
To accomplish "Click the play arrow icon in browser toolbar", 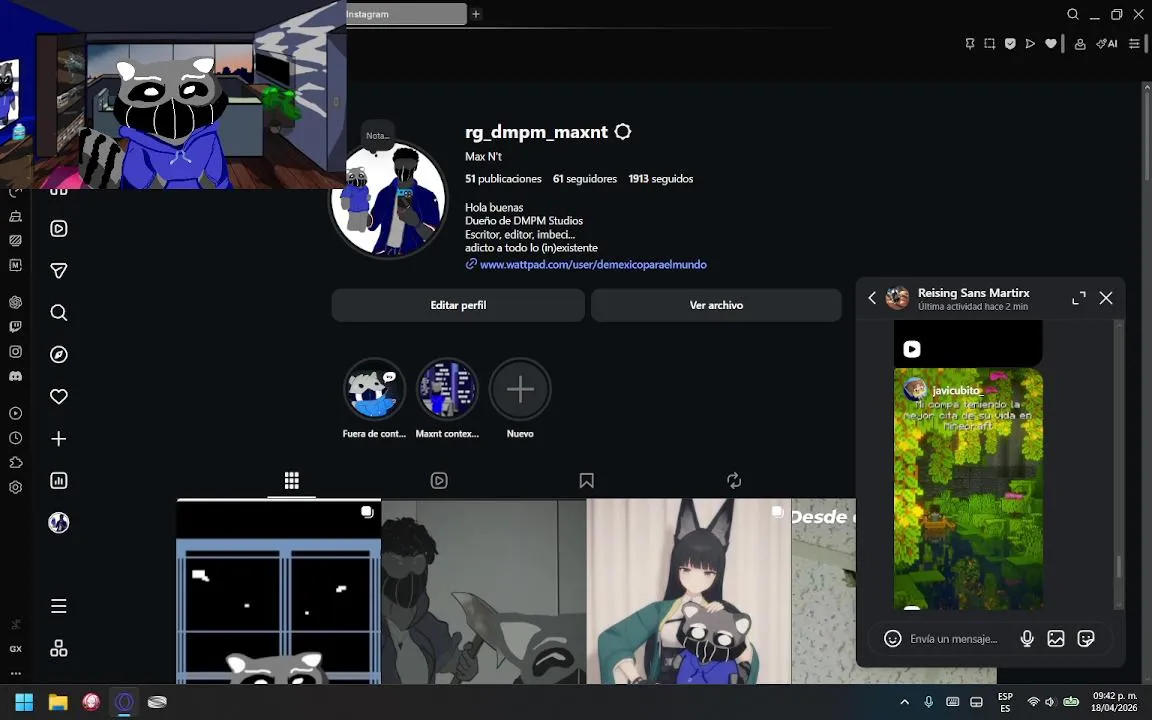I will click(x=1030, y=44).
